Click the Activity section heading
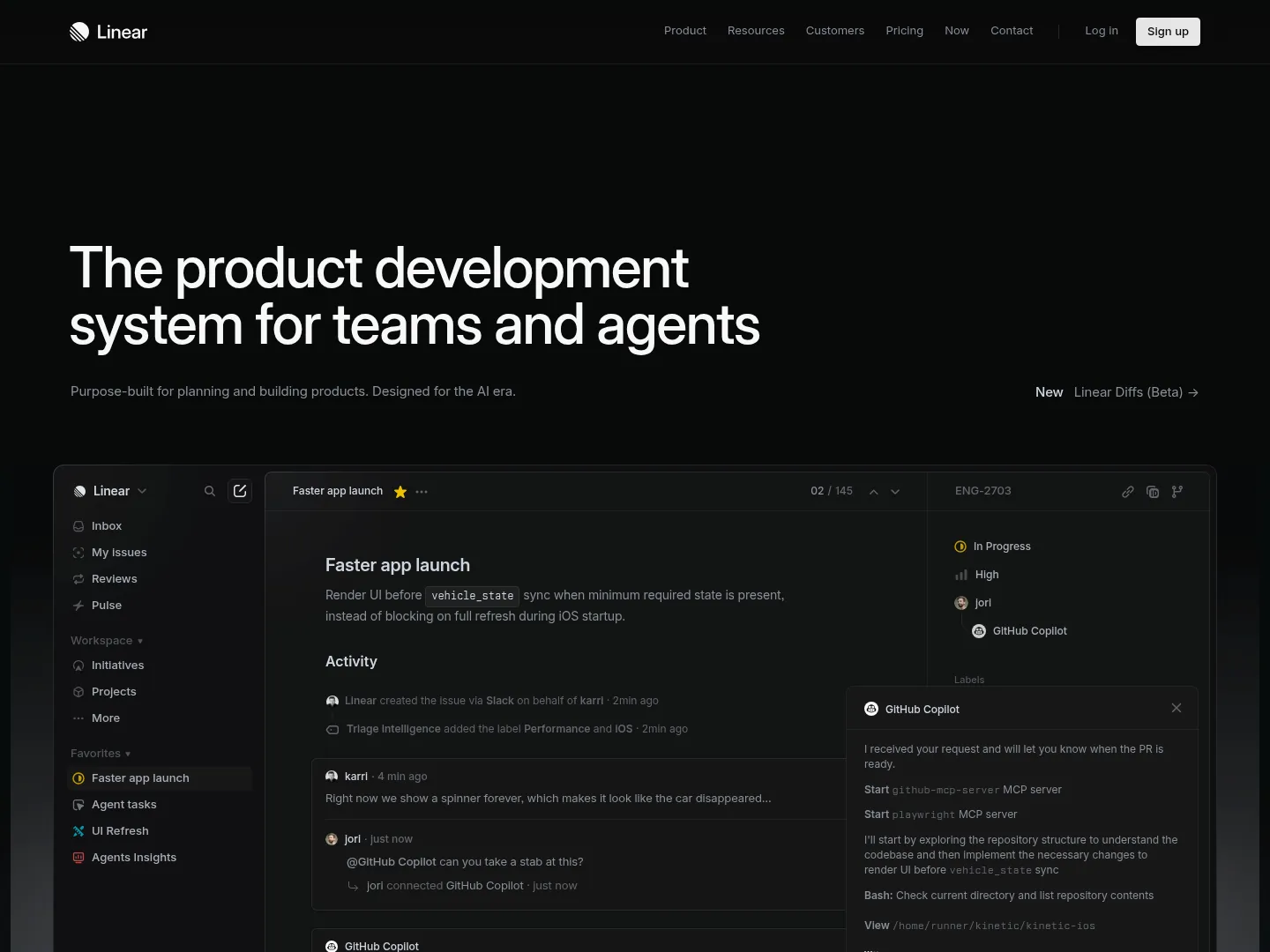This screenshot has width=1270, height=952. (351, 661)
